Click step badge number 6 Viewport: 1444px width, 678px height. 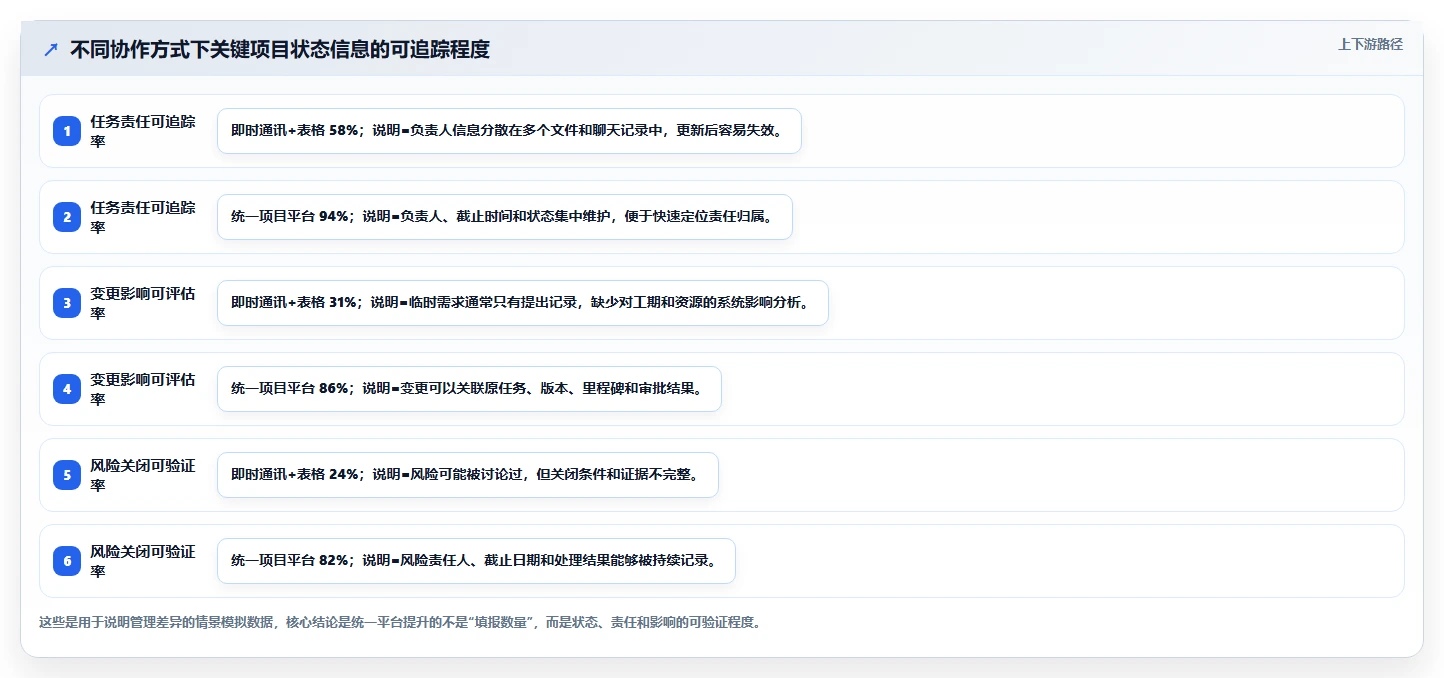[67, 561]
